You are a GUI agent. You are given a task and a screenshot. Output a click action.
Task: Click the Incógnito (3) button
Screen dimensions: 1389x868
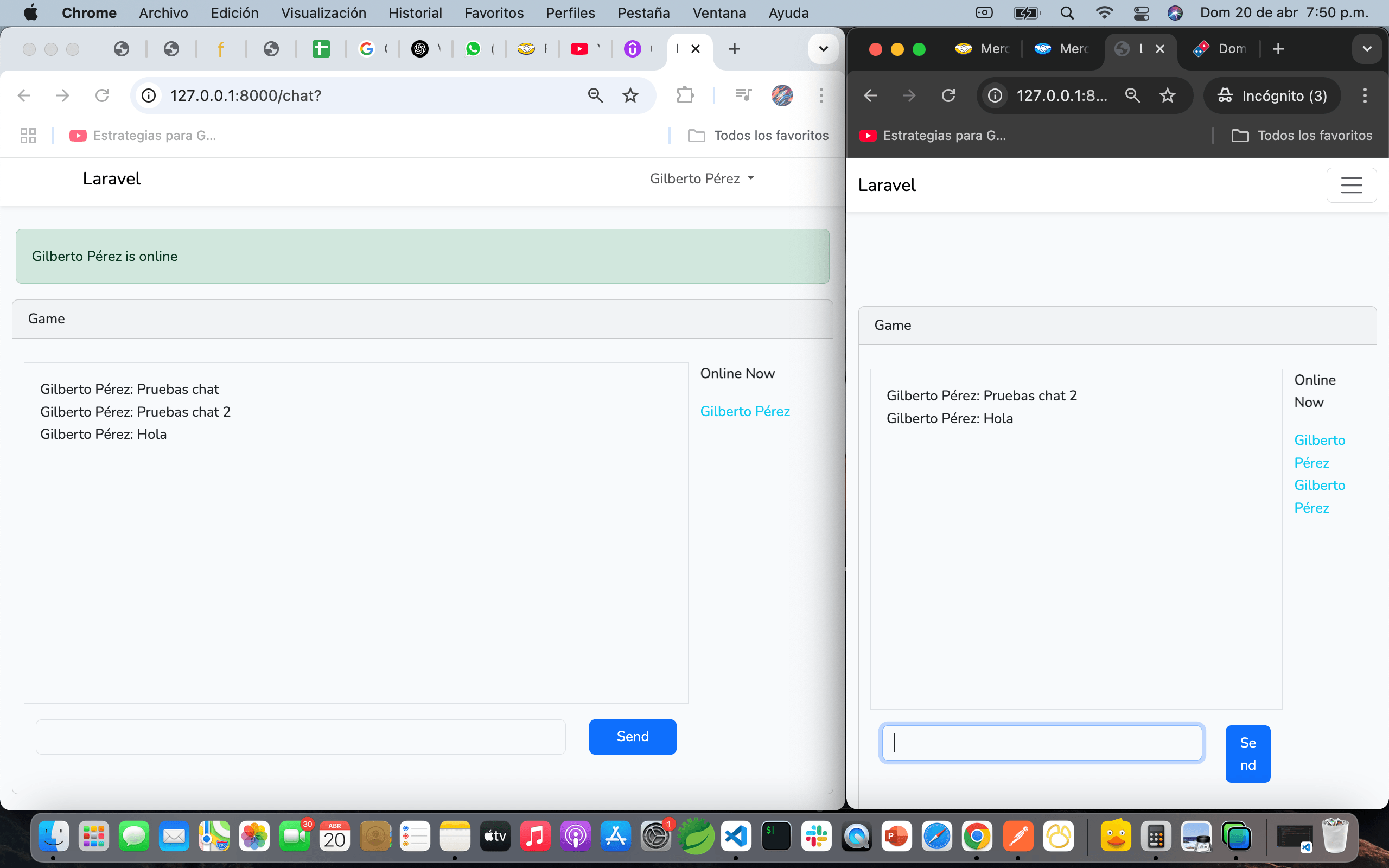click(x=1272, y=95)
